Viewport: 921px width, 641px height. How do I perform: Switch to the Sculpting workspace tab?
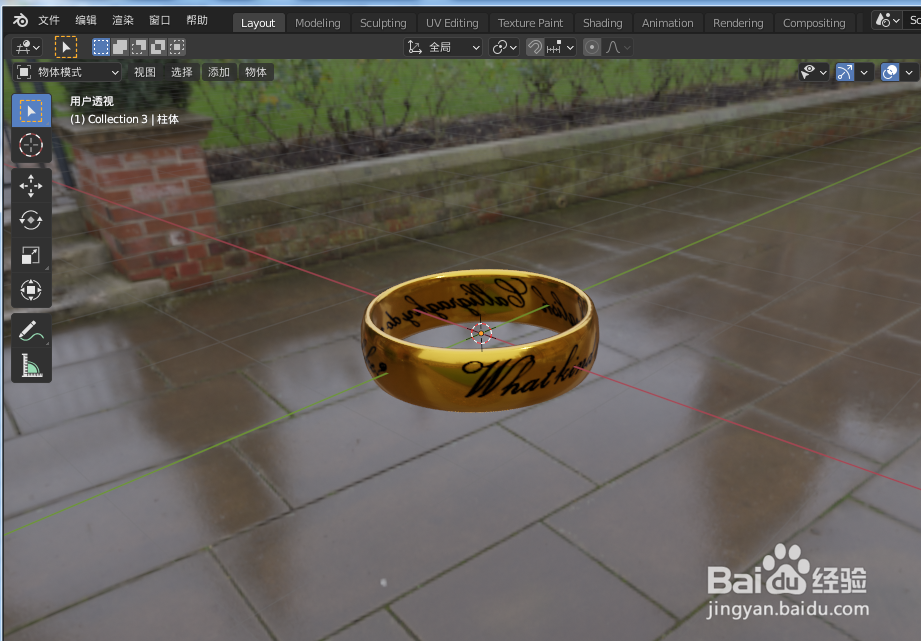[383, 23]
